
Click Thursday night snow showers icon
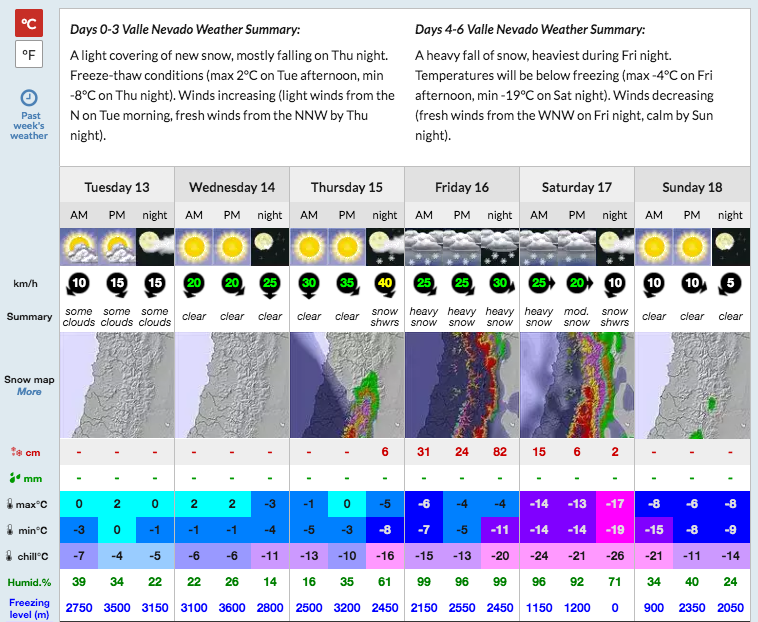[x=385, y=247]
